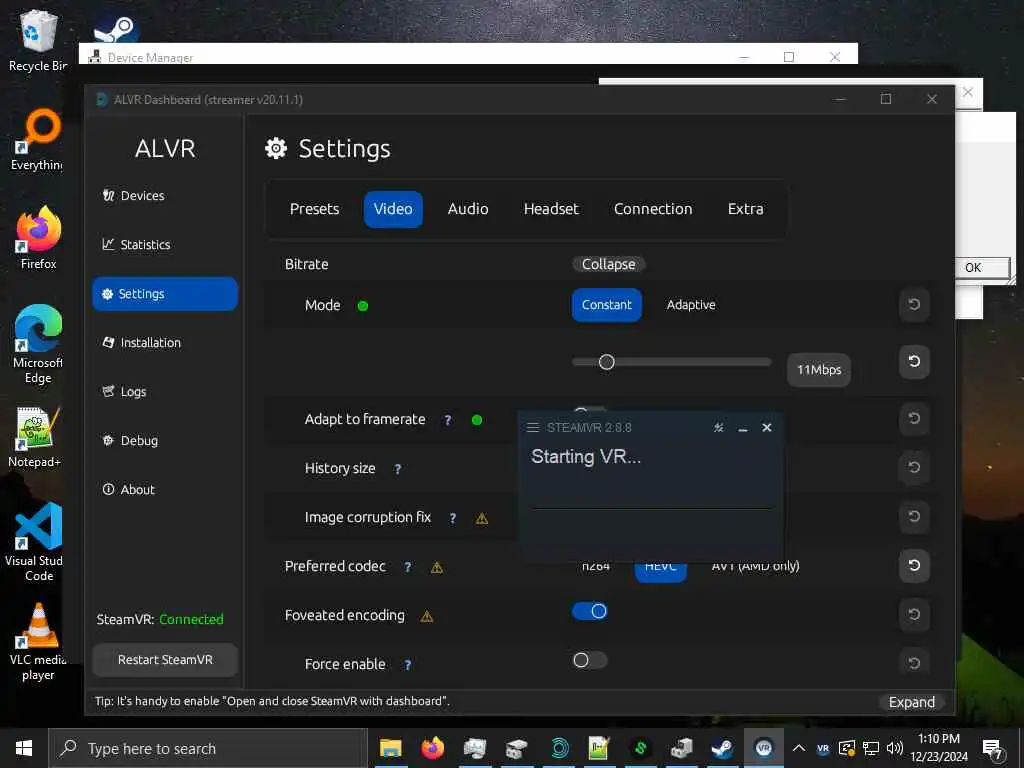Reset the Foveated encoding setting
Viewport: 1024px width, 768px height.
pyautogui.click(x=914, y=614)
